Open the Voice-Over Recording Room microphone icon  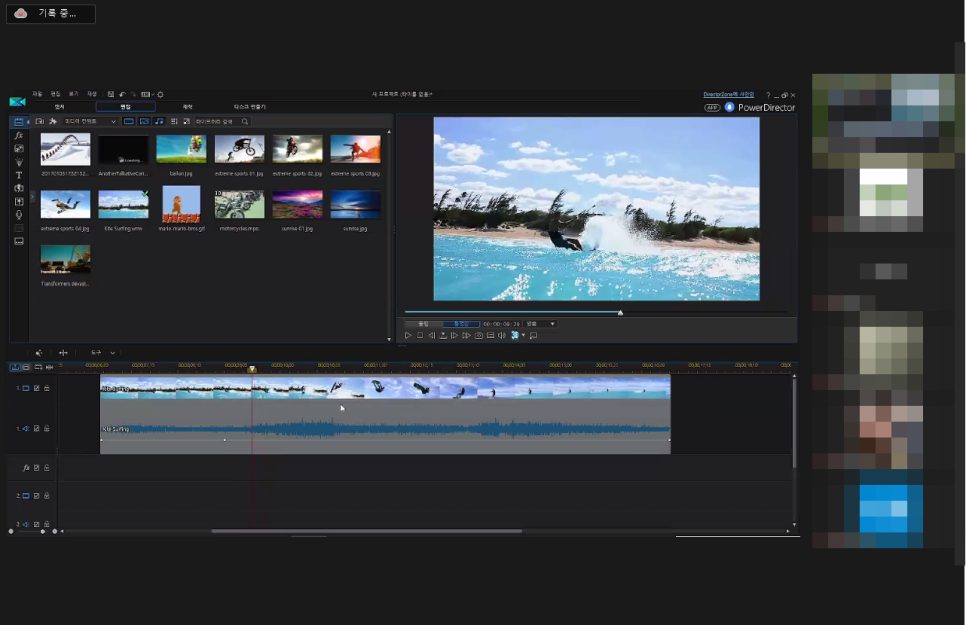point(19,214)
